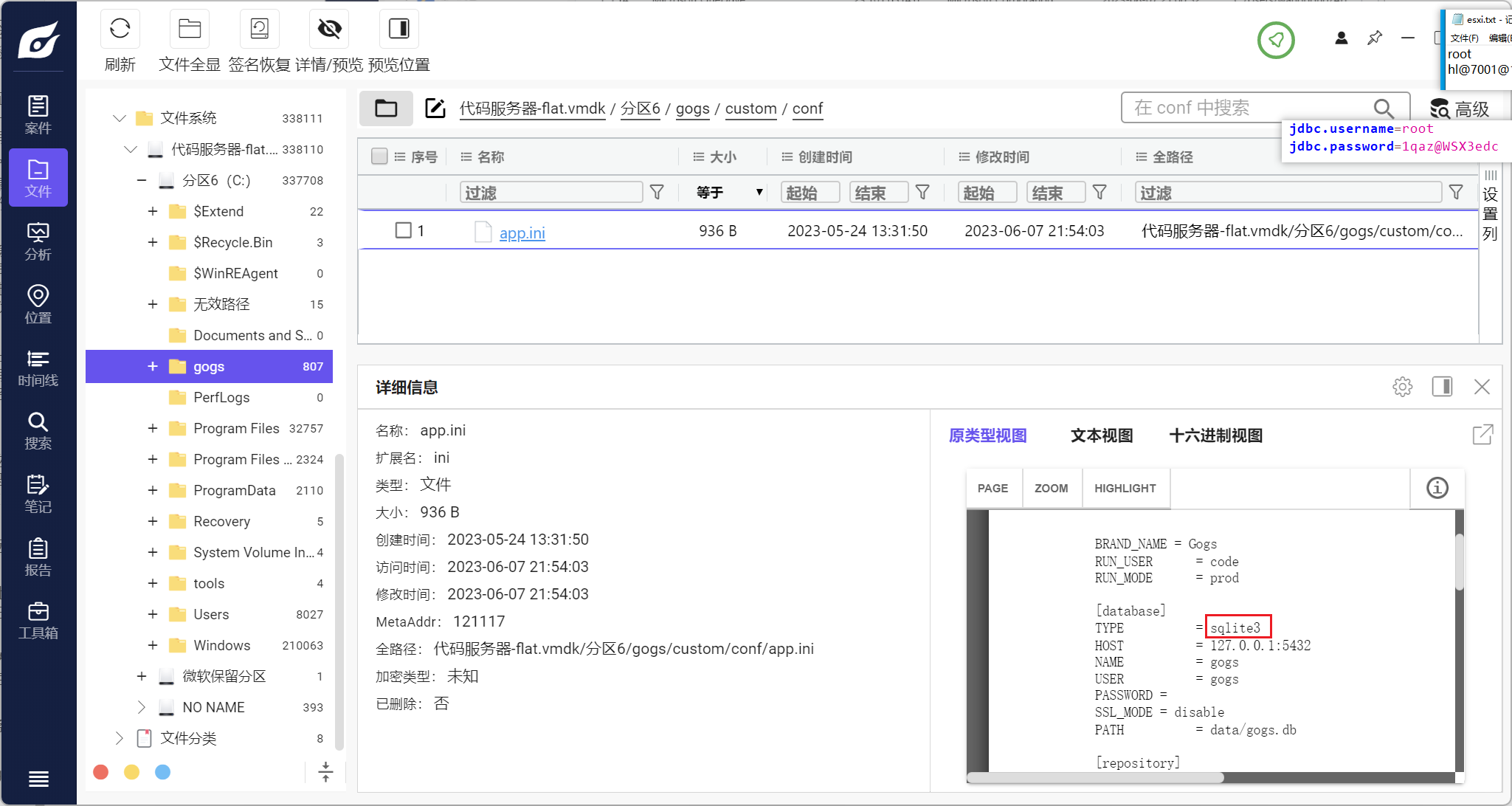The height and width of the screenshot is (806, 1512).
Task: Switch to 十六进制视图 tab
Action: 1216,435
